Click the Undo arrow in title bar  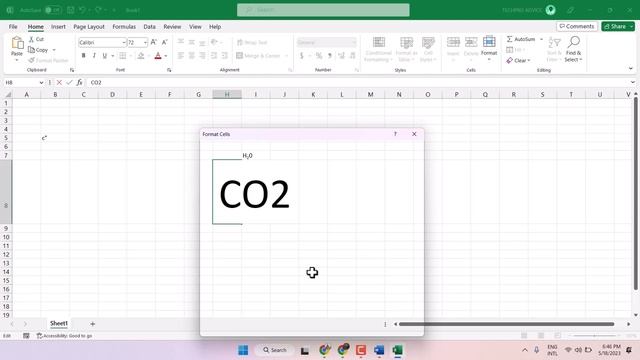pos(83,10)
